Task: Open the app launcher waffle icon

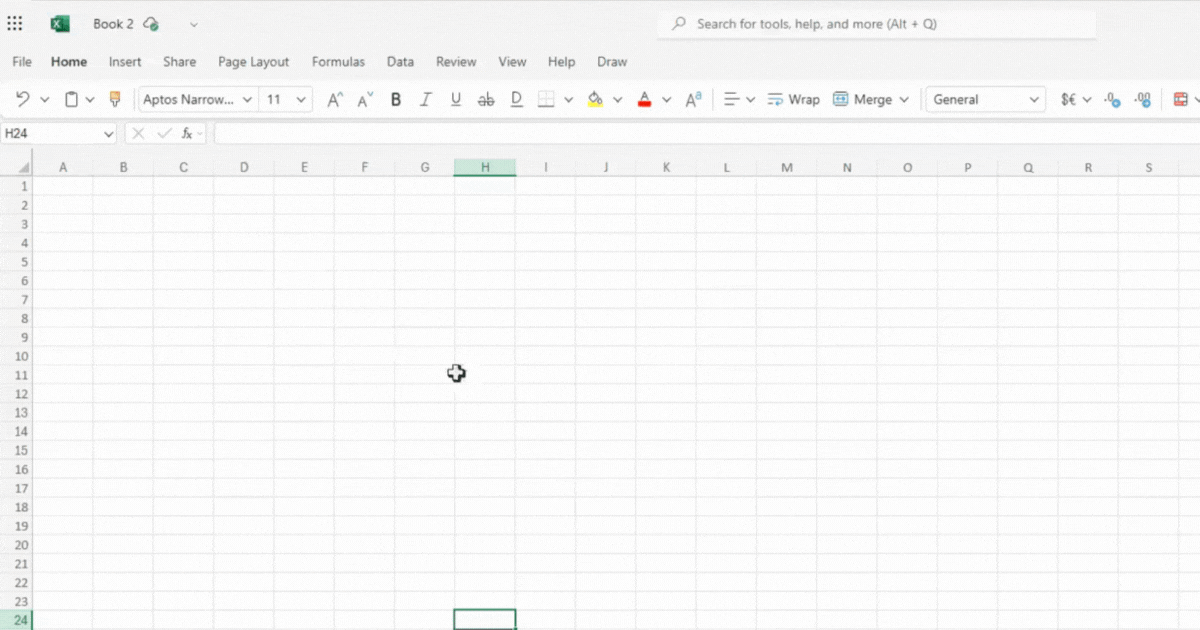Action: point(15,24)
